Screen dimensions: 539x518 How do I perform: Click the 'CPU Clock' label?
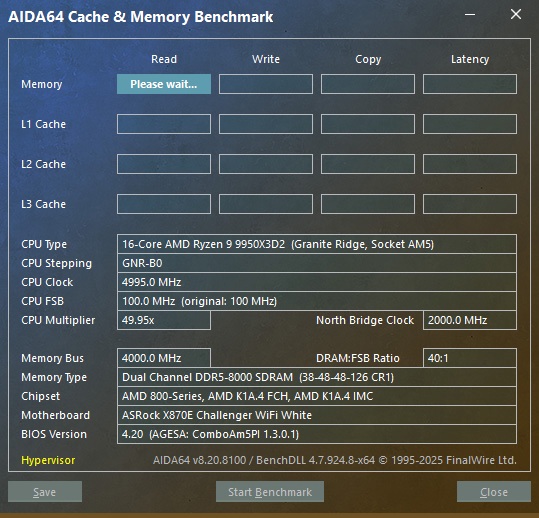(x=47, y=282)
